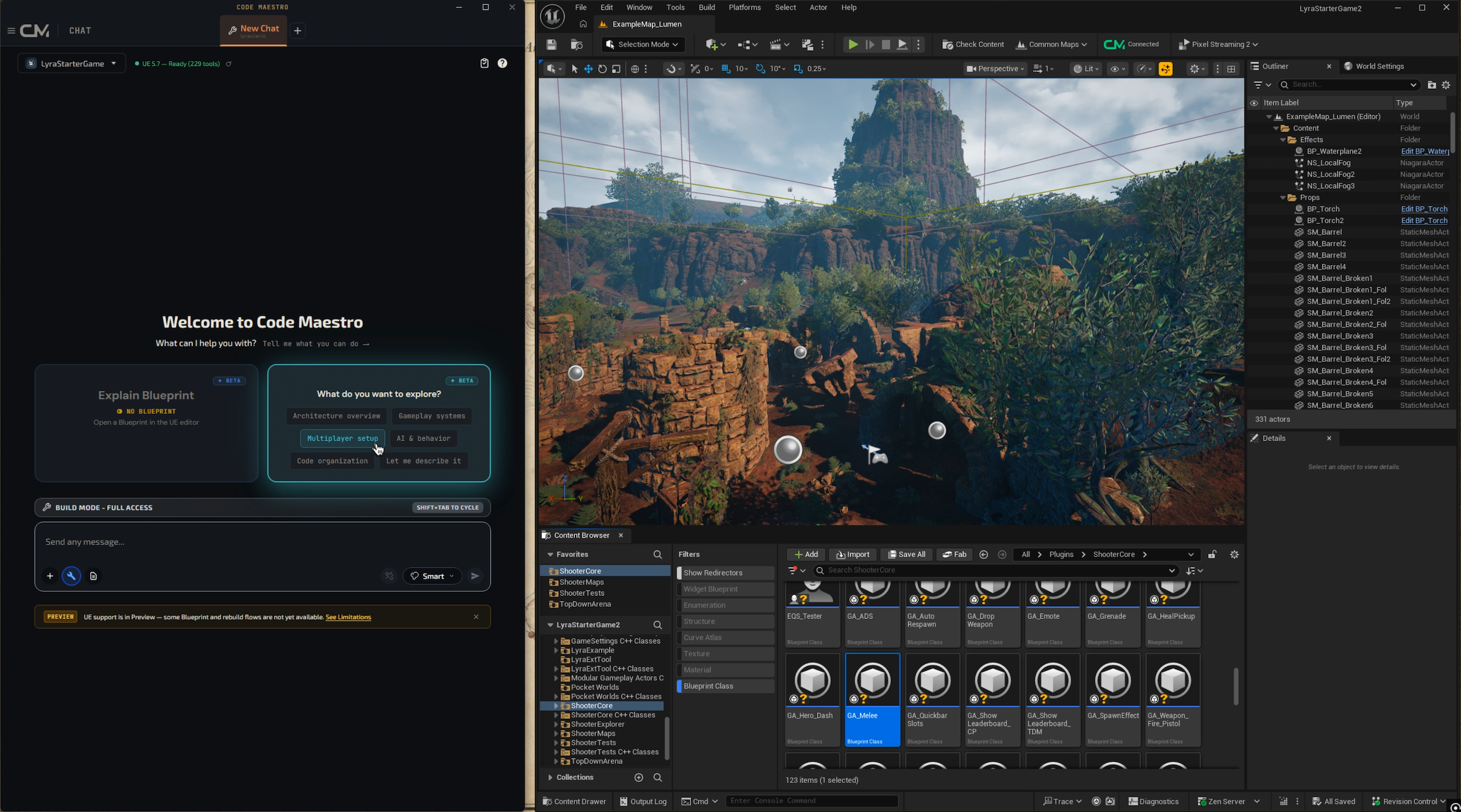The height and width of the screenshot is (812, 1461).
Task: Search the Favorites section
Action: 657,554
